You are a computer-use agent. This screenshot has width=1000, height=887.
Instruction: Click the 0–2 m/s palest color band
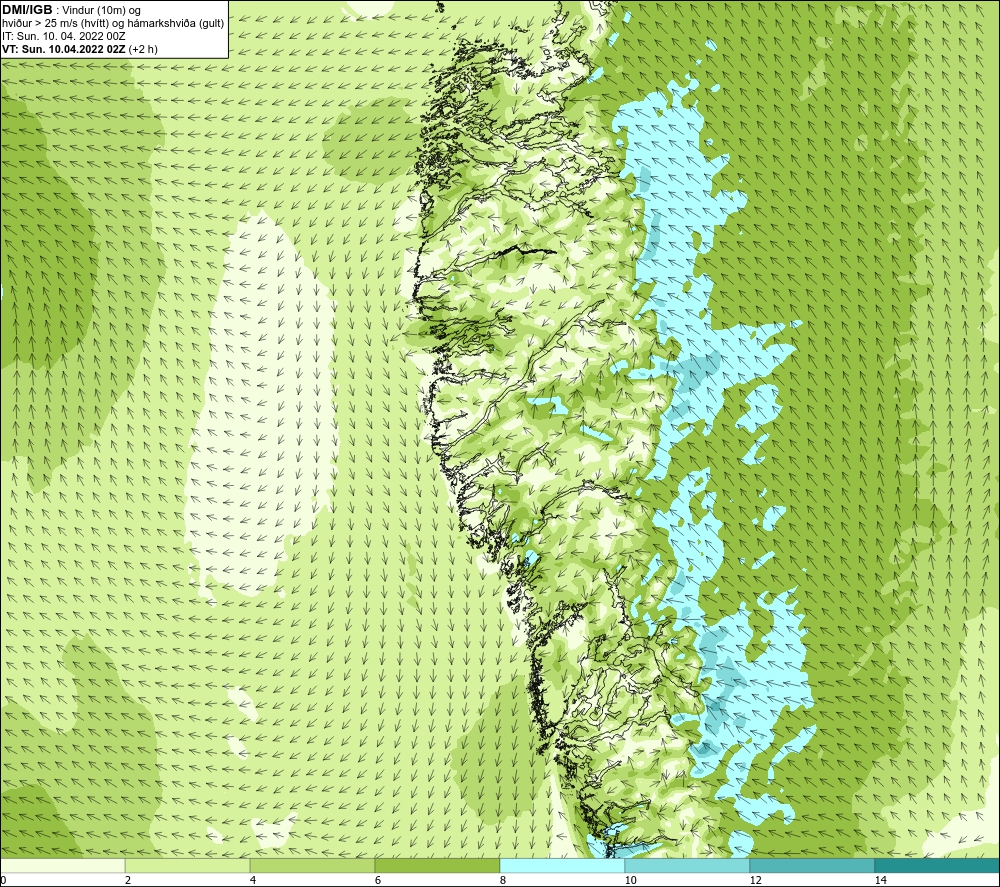[62, 865]
